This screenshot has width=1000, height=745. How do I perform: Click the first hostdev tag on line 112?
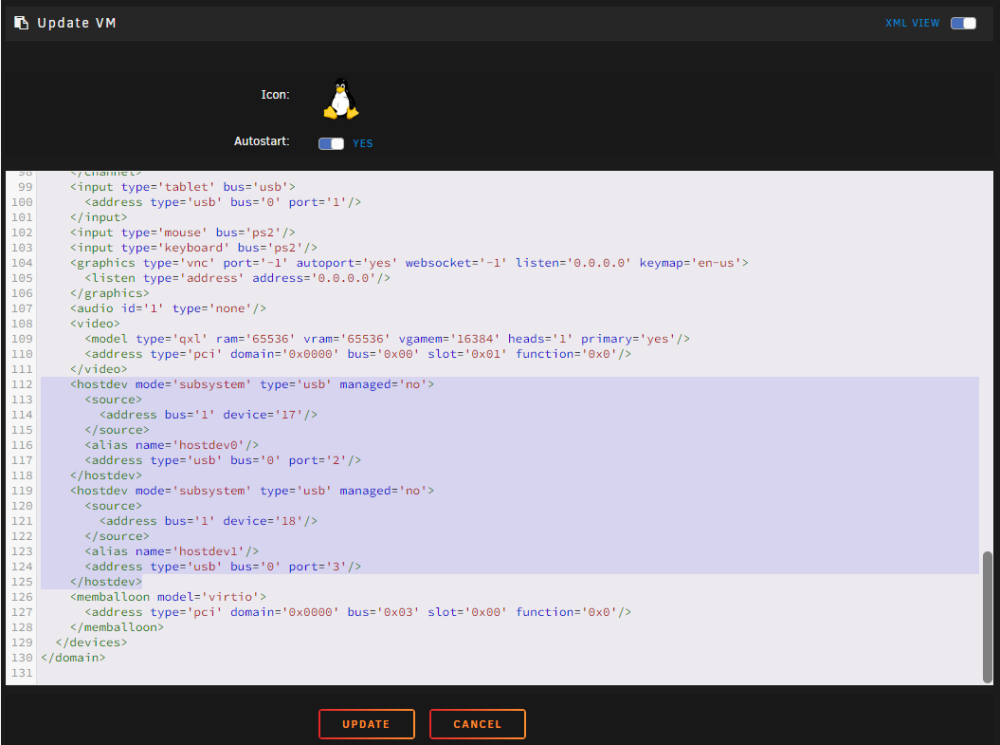pyautogui.click(x=253, y=384)
